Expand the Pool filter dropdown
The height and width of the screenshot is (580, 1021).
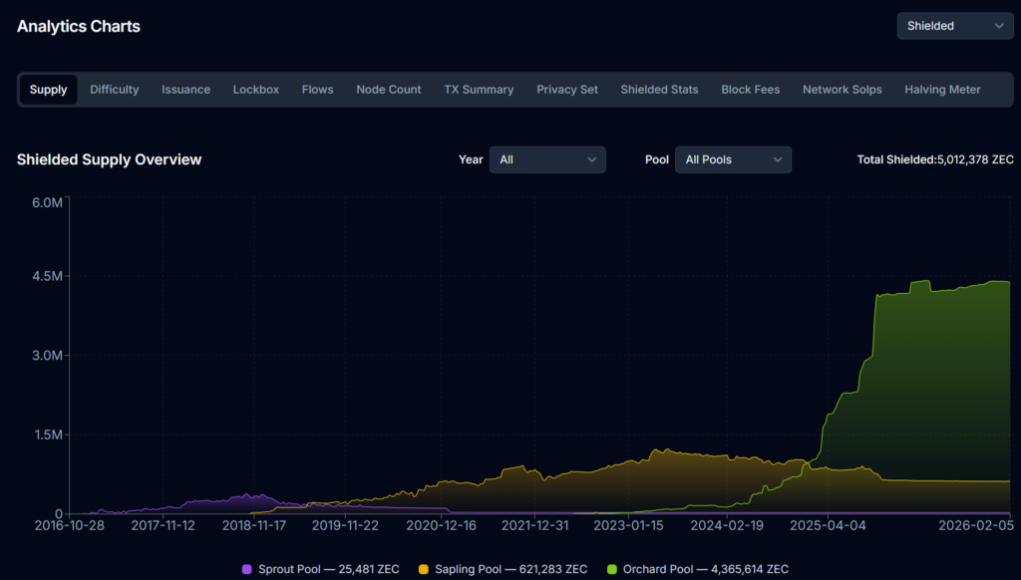click(733, 160)
